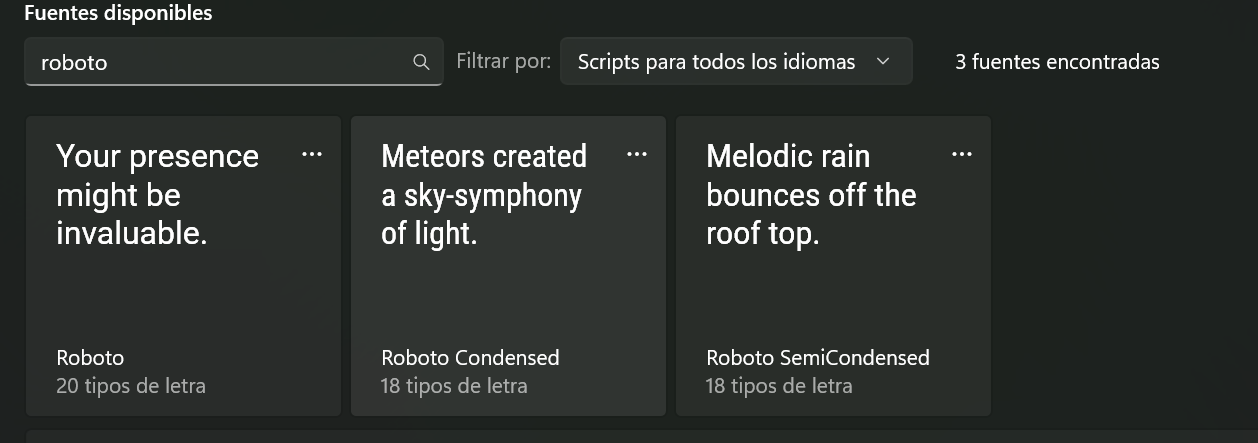Screen dimensions: 1258x443
Task: Click the search magnifier icon
Action: point(421,62)
